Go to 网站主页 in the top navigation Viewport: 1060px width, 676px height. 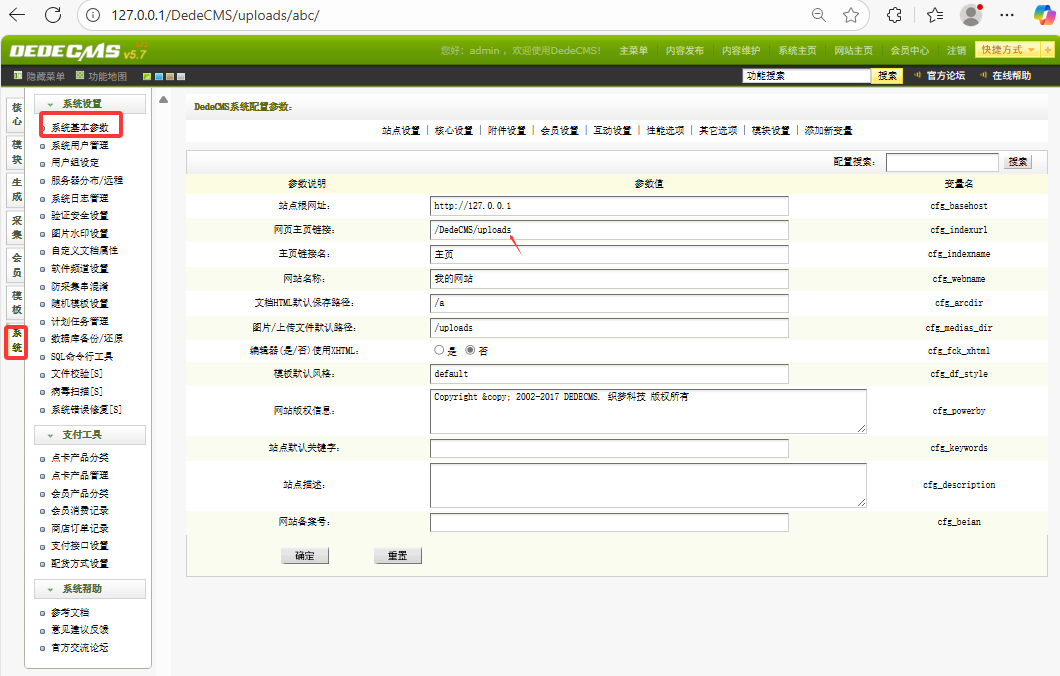pyautogui.click(x=853, y=51)
